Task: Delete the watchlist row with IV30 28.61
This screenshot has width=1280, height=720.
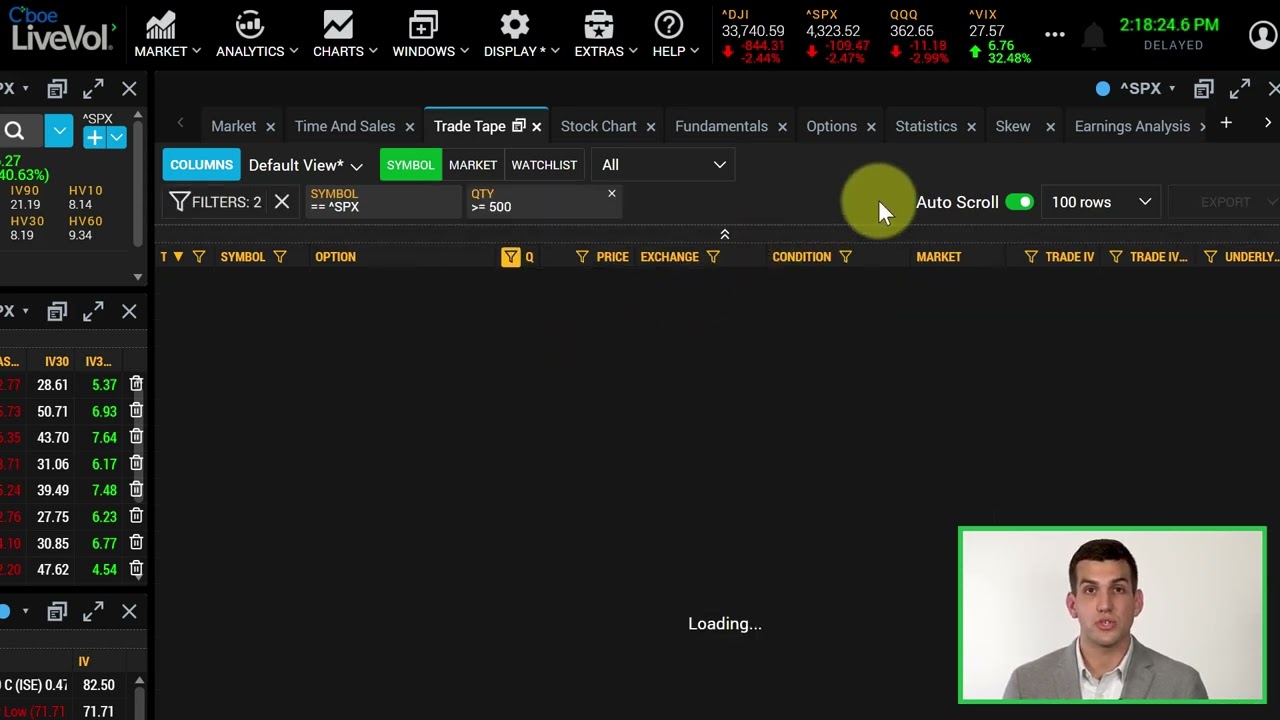Action: click(136, 384)
